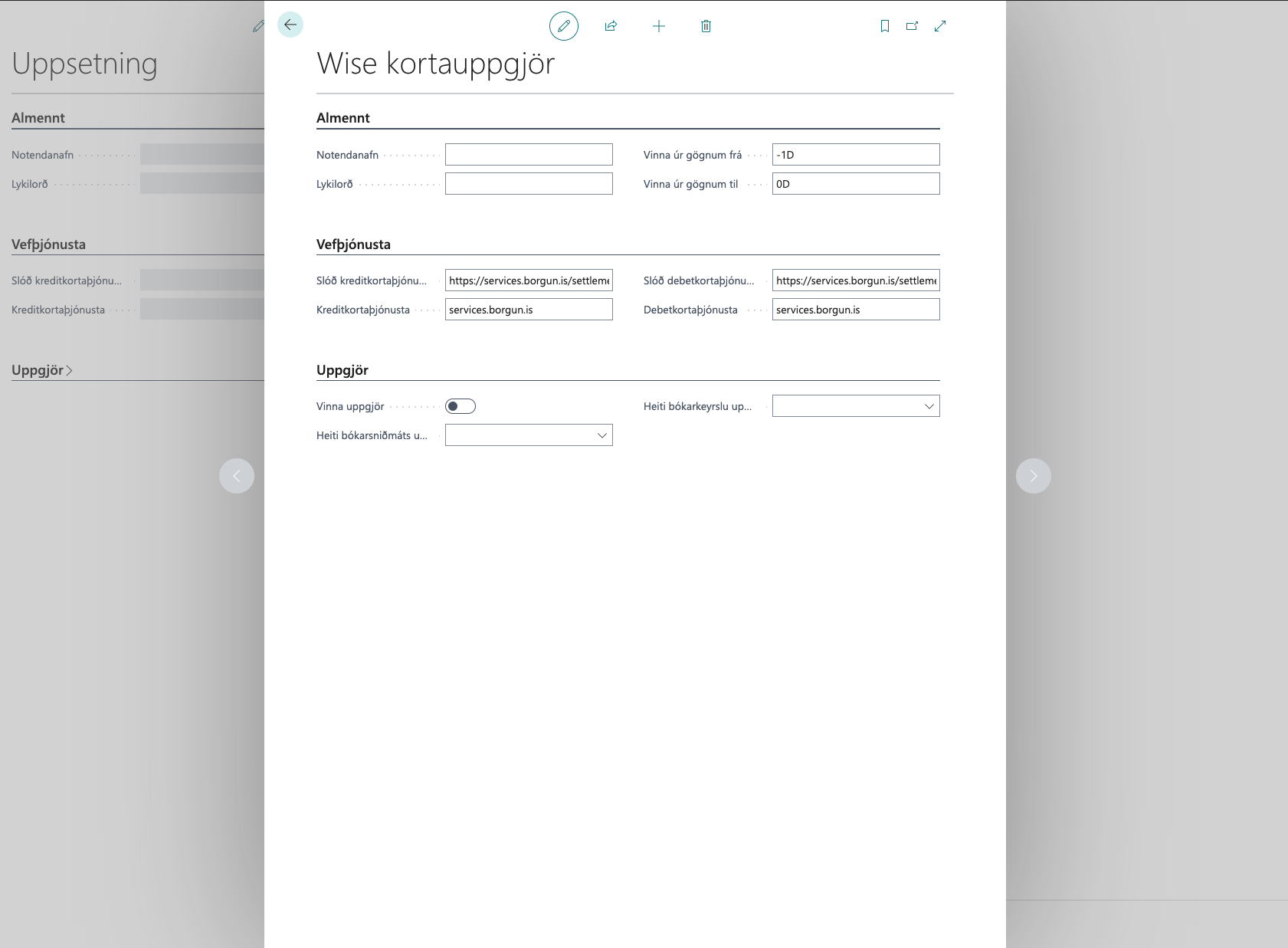Click the share icon
1288x948 pixels.
[x=611, y=26]
